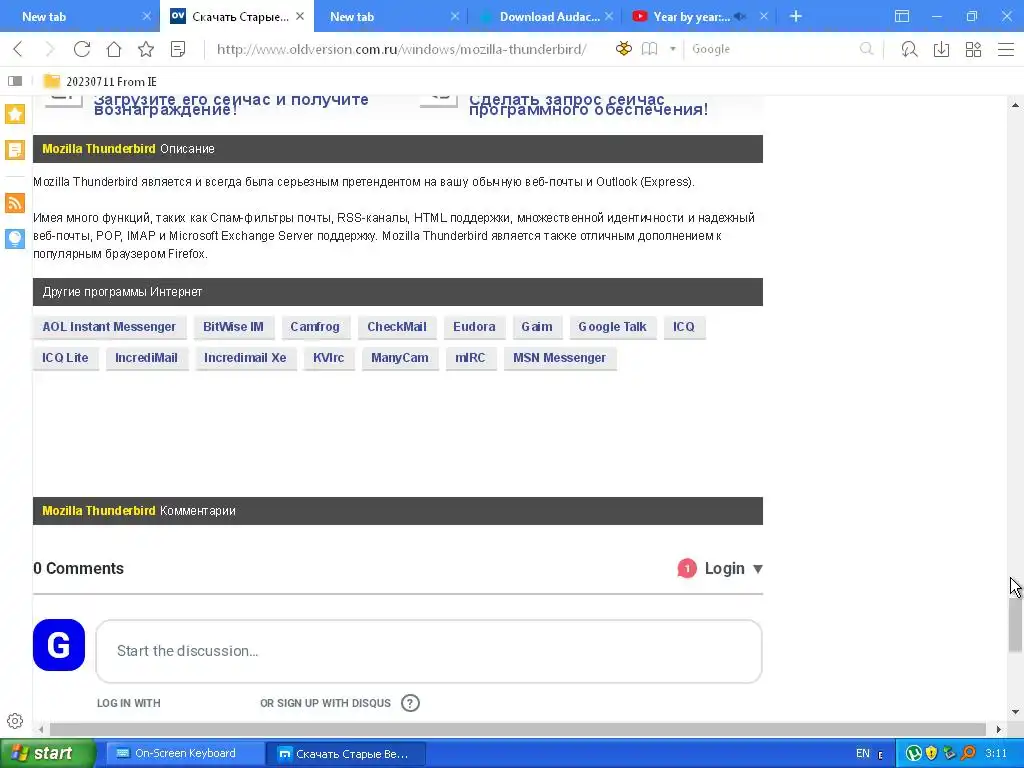Image resolution: width=1024 pixels, height=768 pixels.
Task: Focus the Google search box
Action: pos(774,49)
